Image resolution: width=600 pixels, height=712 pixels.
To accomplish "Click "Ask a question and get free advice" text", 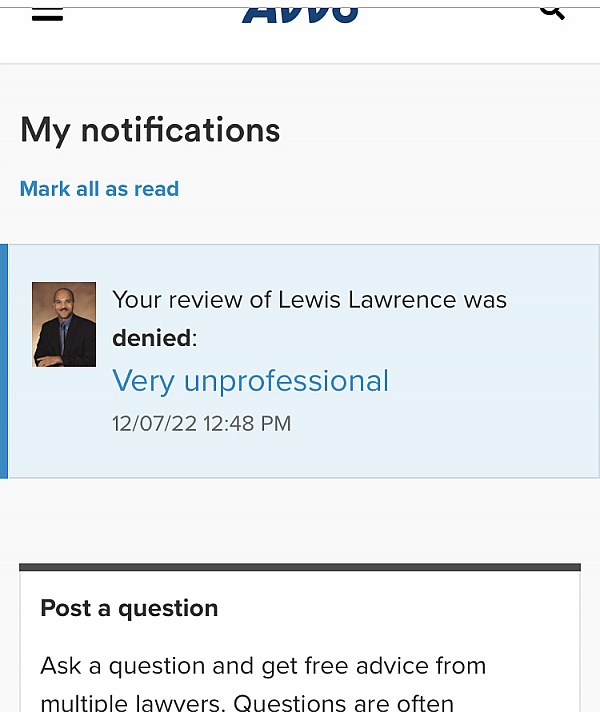I will (262, 666).
